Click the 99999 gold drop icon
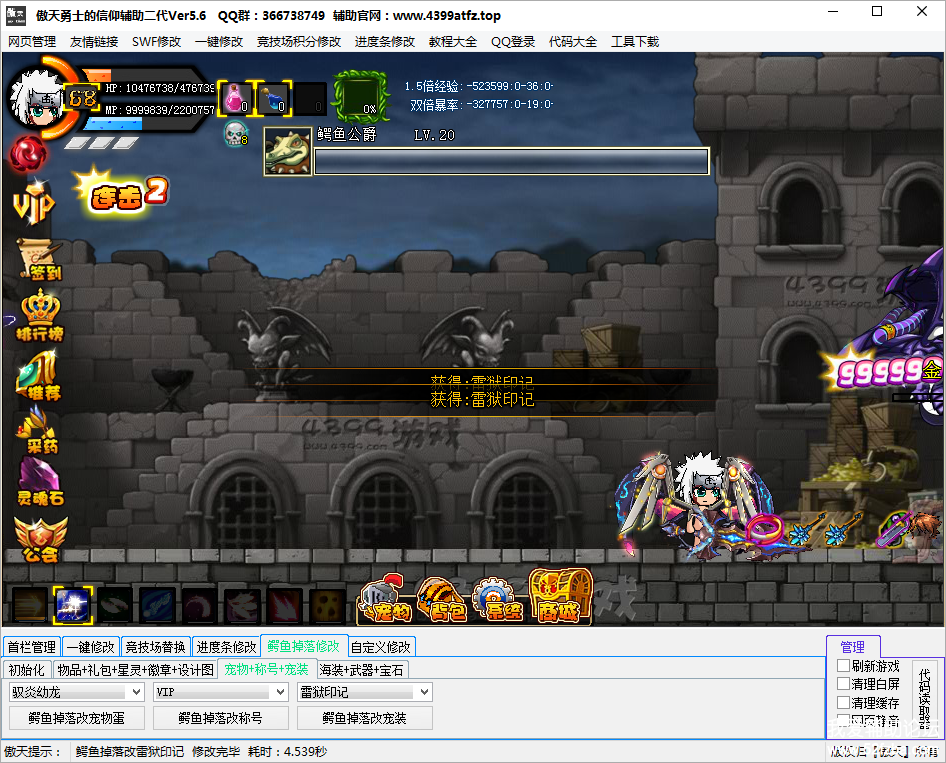Screen dimensions: 946x763 884,370
